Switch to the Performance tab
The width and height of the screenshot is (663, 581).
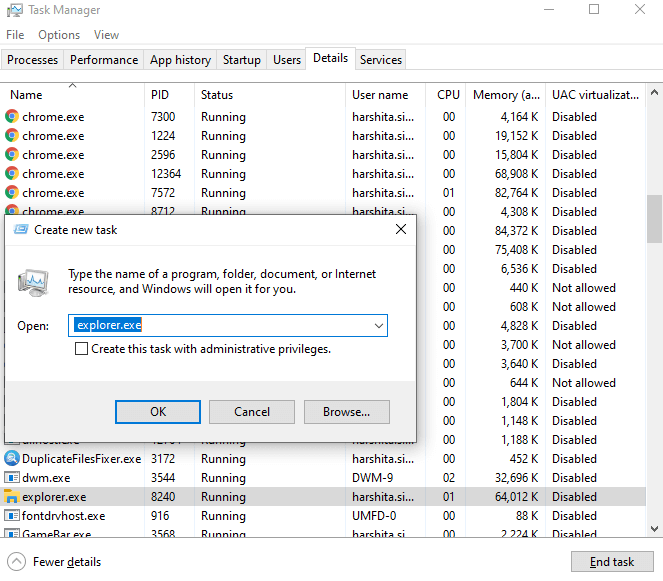pyautogui.click(x=104, y=60)
